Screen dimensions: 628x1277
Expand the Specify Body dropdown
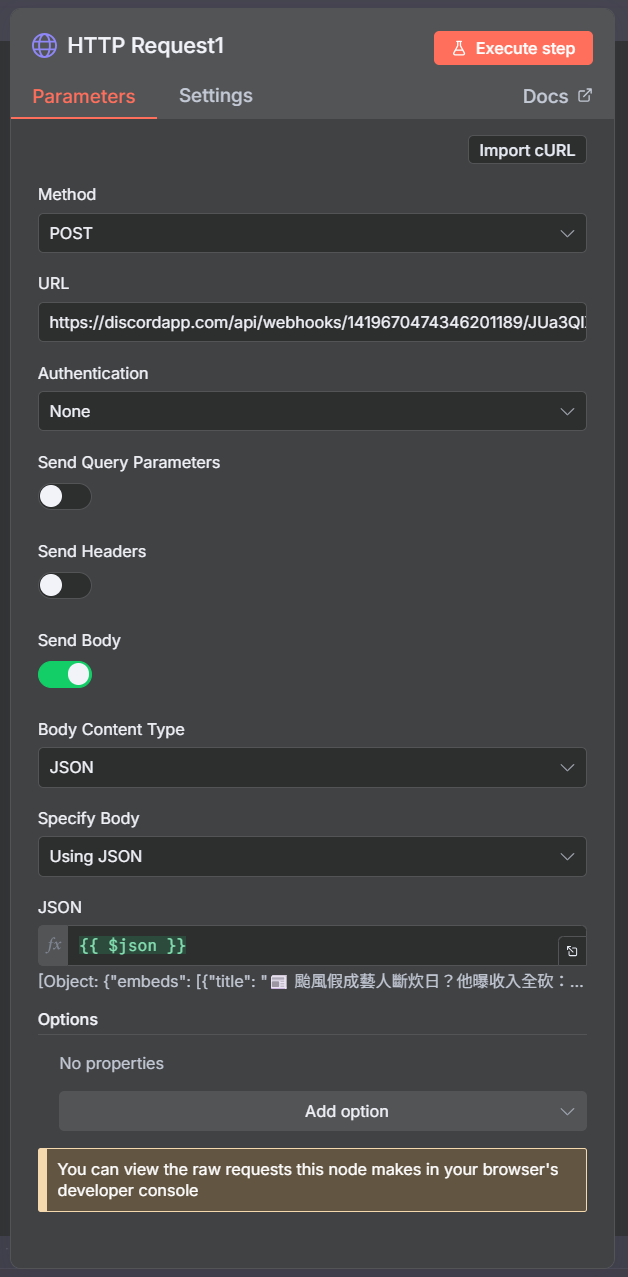click(312, 856)
